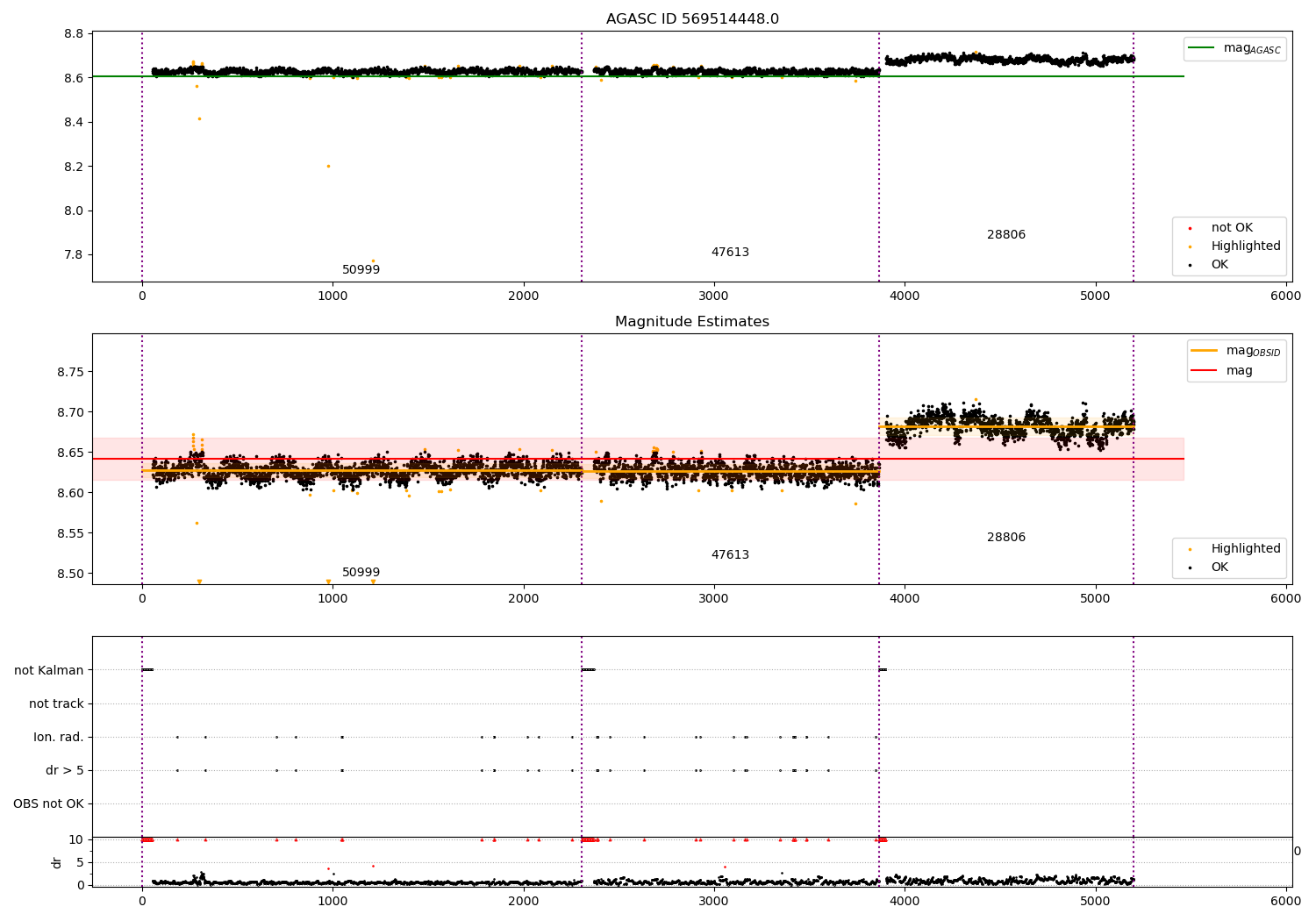Viewport: 1316px width, 921px height.
Task: Click the orange outlier point just above 50999 label in top plot
Action: coord(373,261)
